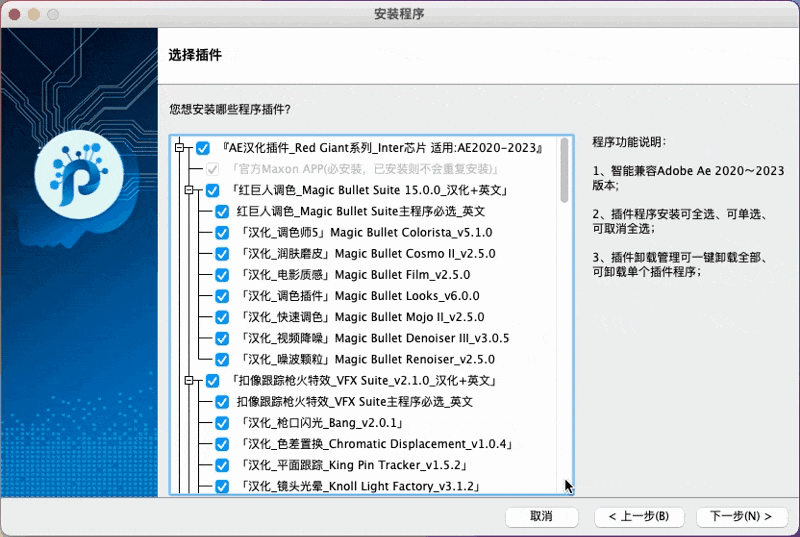Collapse the Magic Bullet Suite 15.0.0 tree branch
This screenshot has width=800, height=537.
[189, 190]
